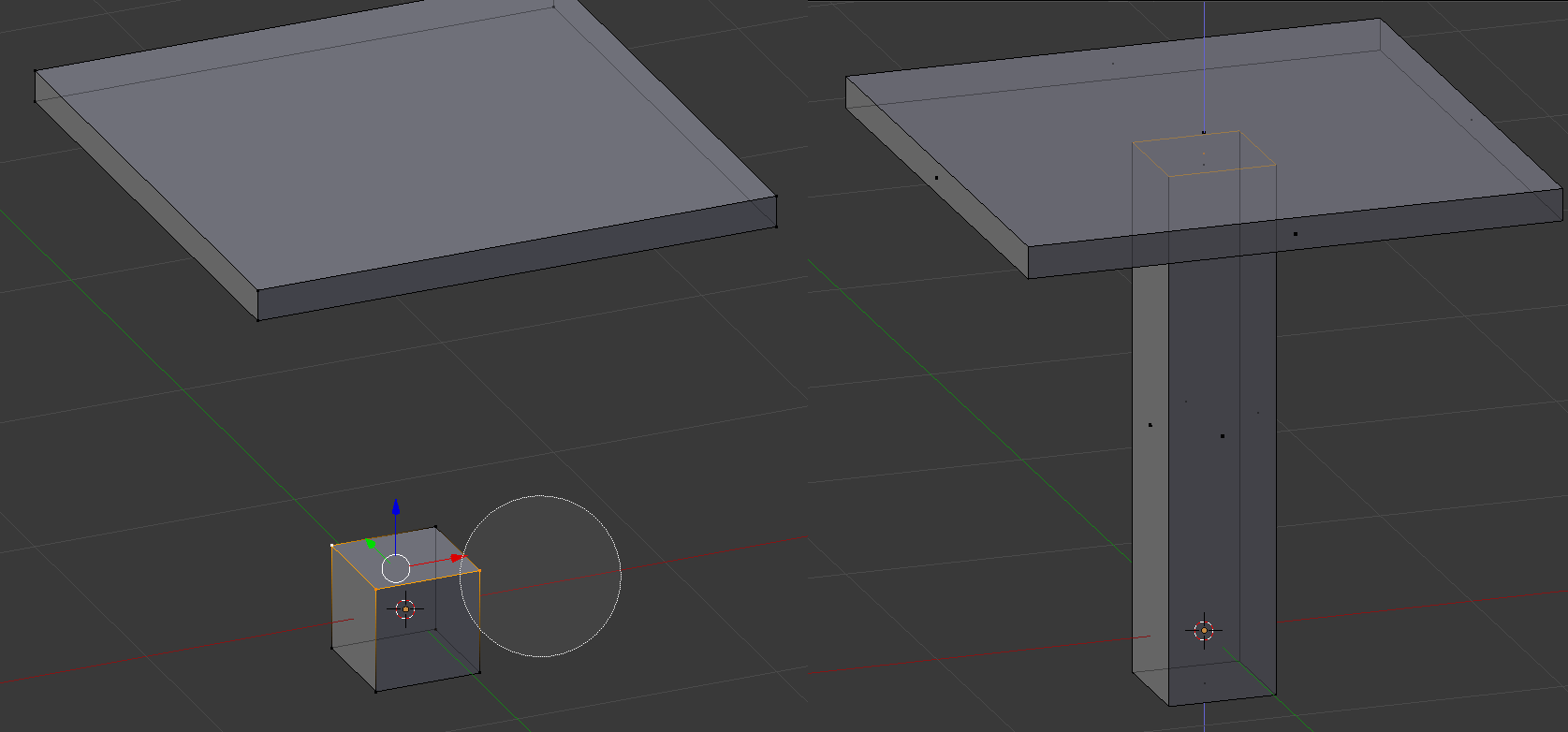Click the 3D cursor inside the small cube
Image resolution: width=1568 pixels, height=732 pixels.
(x=405, y=609)
